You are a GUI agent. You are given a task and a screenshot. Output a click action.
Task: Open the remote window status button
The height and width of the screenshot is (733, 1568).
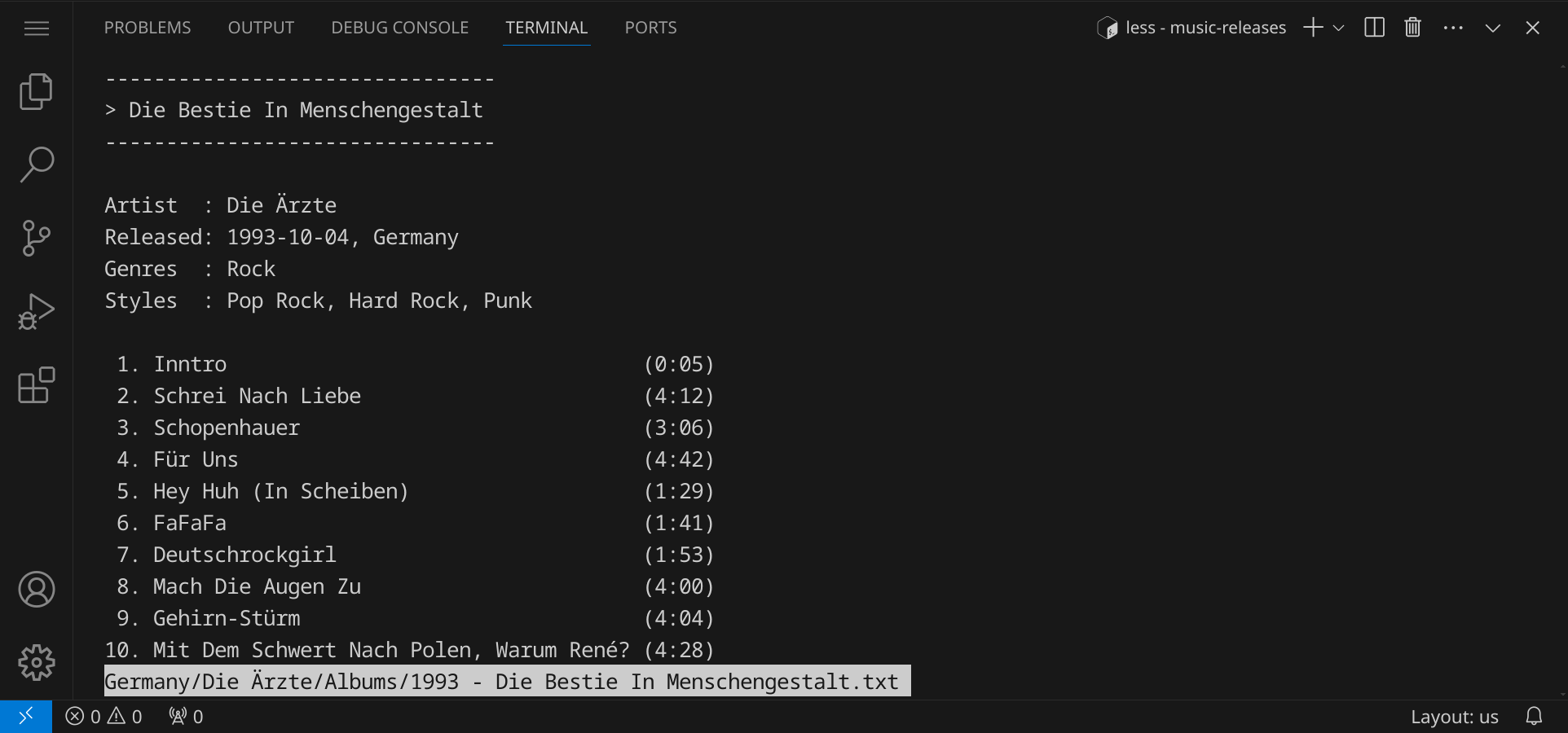pos(26,717)
